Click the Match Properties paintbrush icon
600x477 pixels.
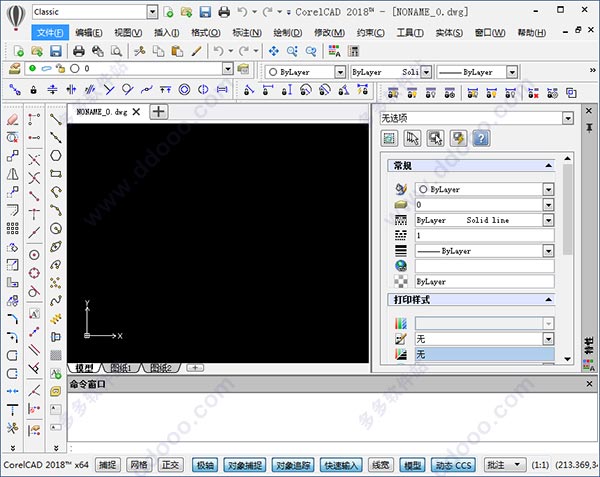[196, 51]
